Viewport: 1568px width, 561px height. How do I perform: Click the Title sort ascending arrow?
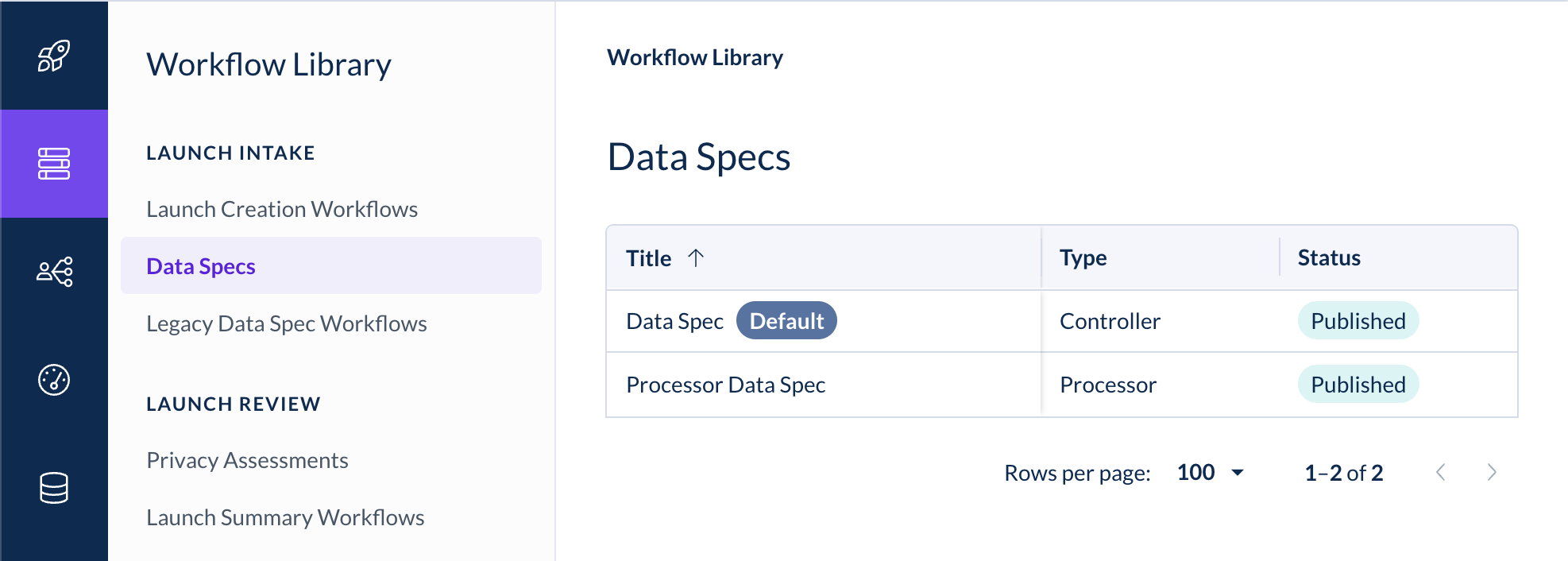[x=696, y=257]
